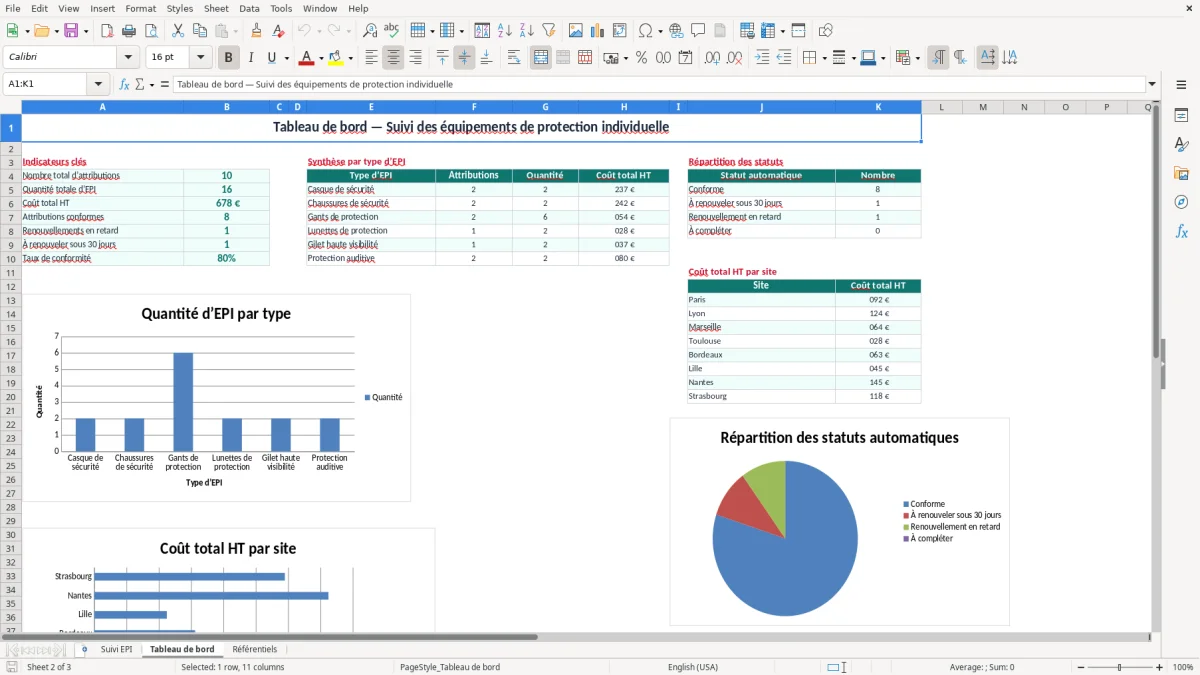Click the Export as PDF icon
Viewport: 1200px width, 675px height.
coord(107,31)
